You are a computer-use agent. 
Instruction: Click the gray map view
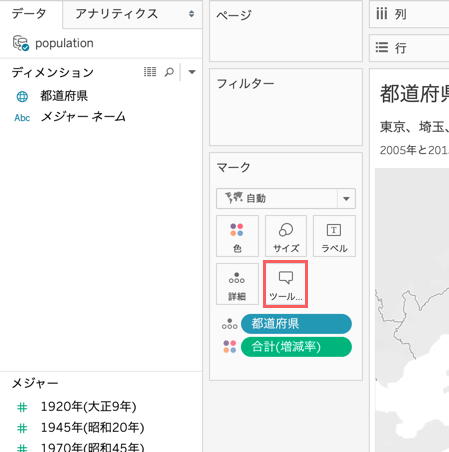pos(412,310)
